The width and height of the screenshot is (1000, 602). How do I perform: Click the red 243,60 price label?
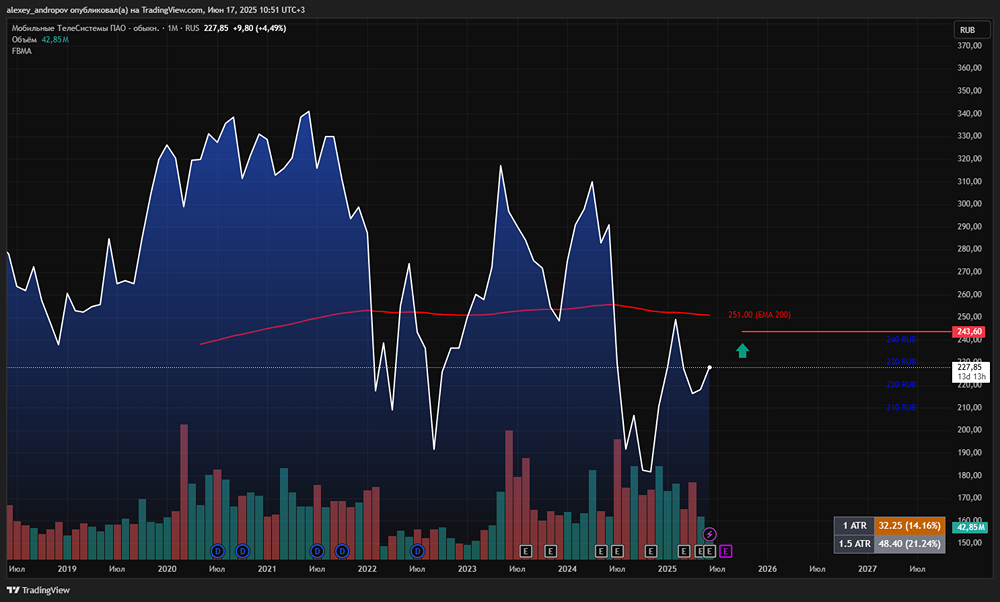(x=969, y=332)
